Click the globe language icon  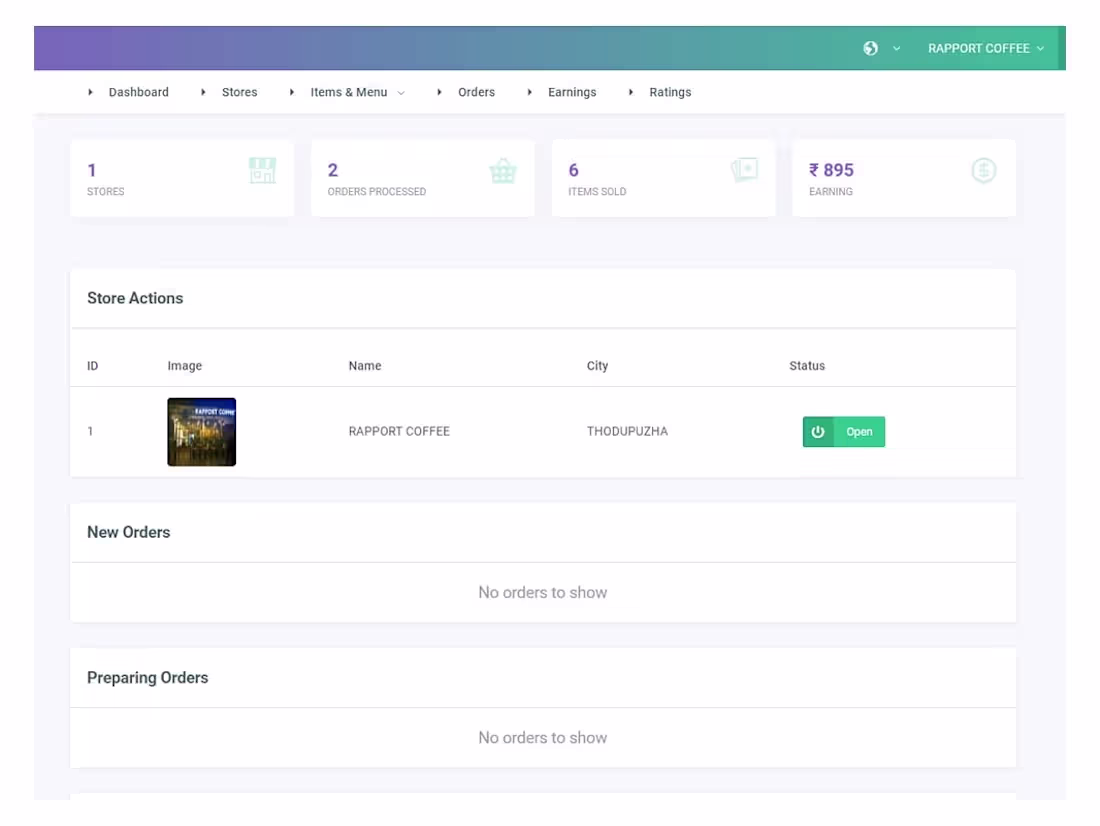tap(870, 48)
